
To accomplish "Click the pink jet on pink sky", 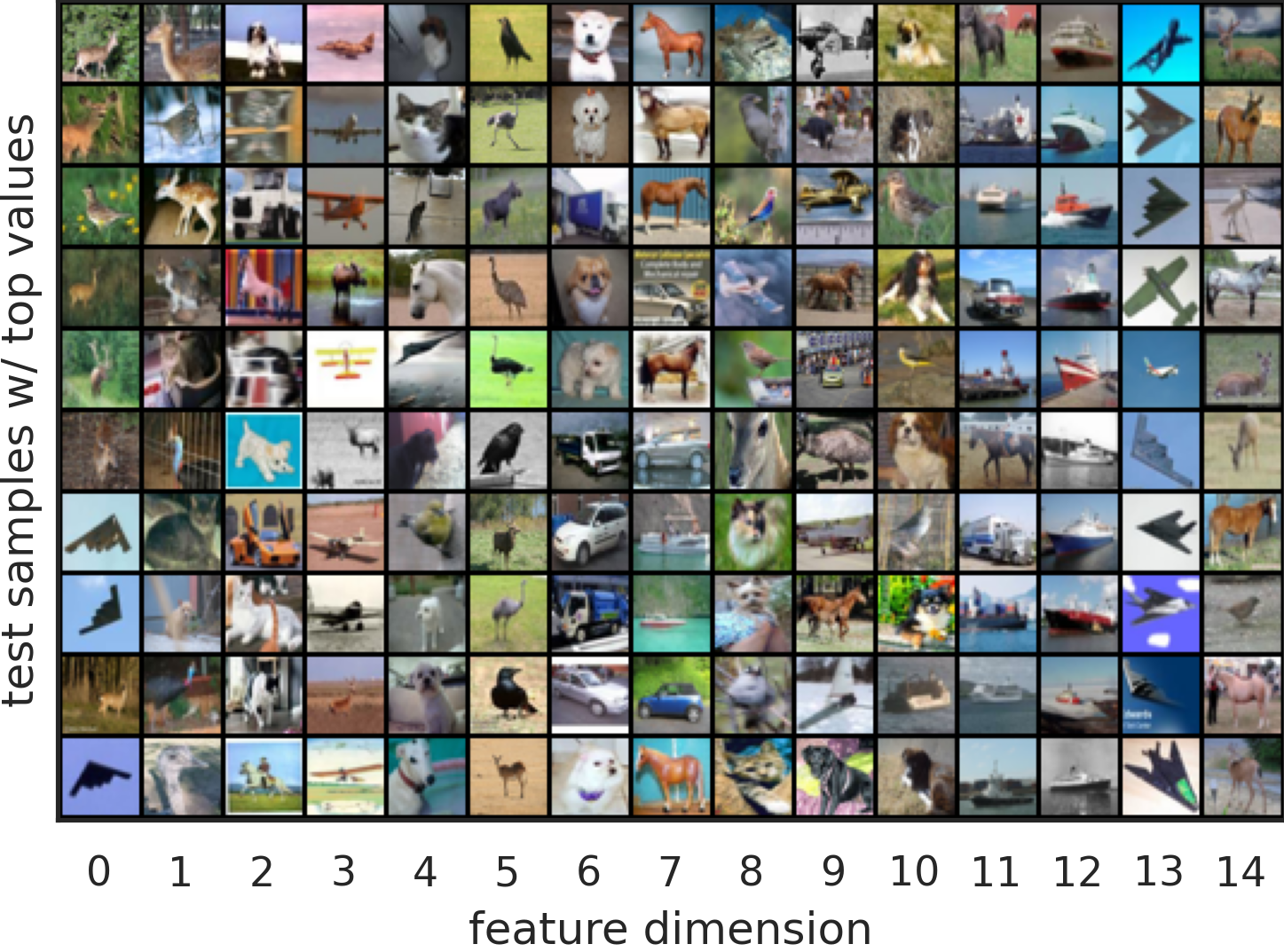I will pos(345,43).
